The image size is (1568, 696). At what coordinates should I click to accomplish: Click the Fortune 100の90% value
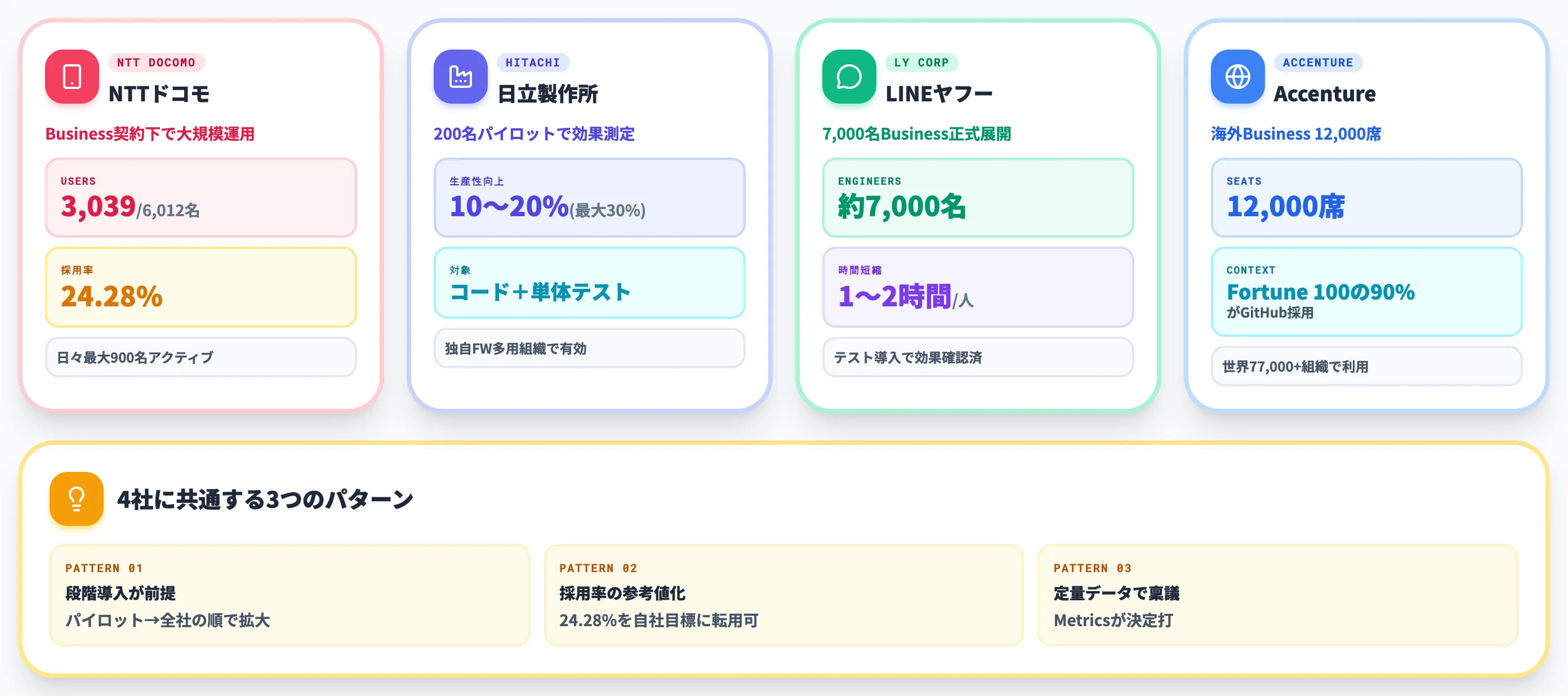pyautogui.click(x=1320, y=292)
